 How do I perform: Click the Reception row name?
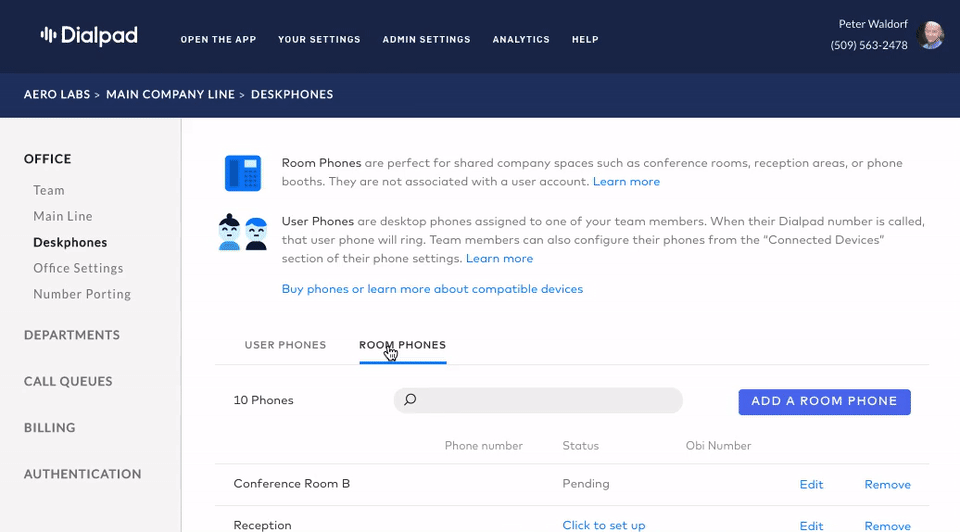[x=262, y=525]
